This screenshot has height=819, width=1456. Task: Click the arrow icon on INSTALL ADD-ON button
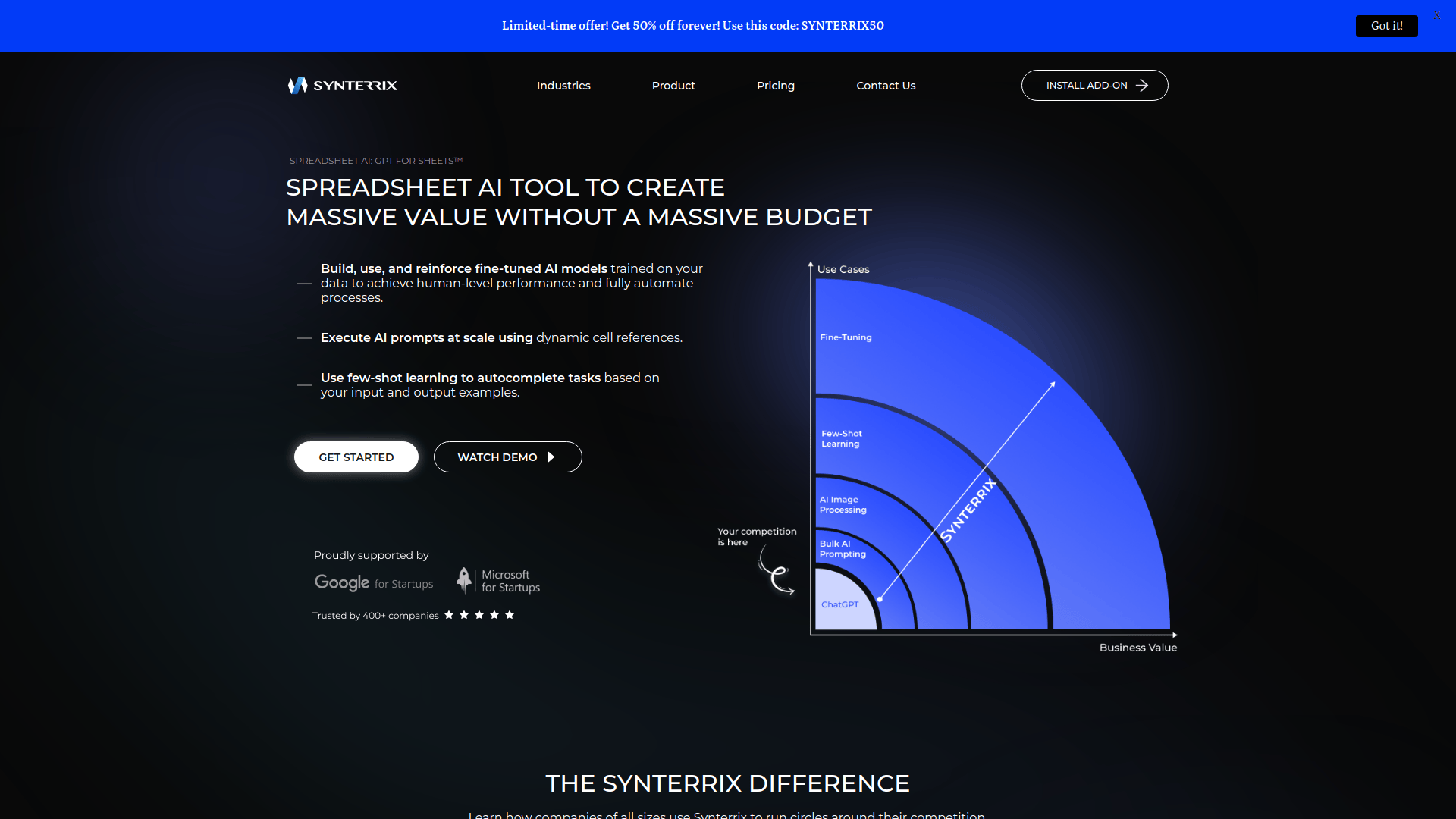tap(1144, 85)
